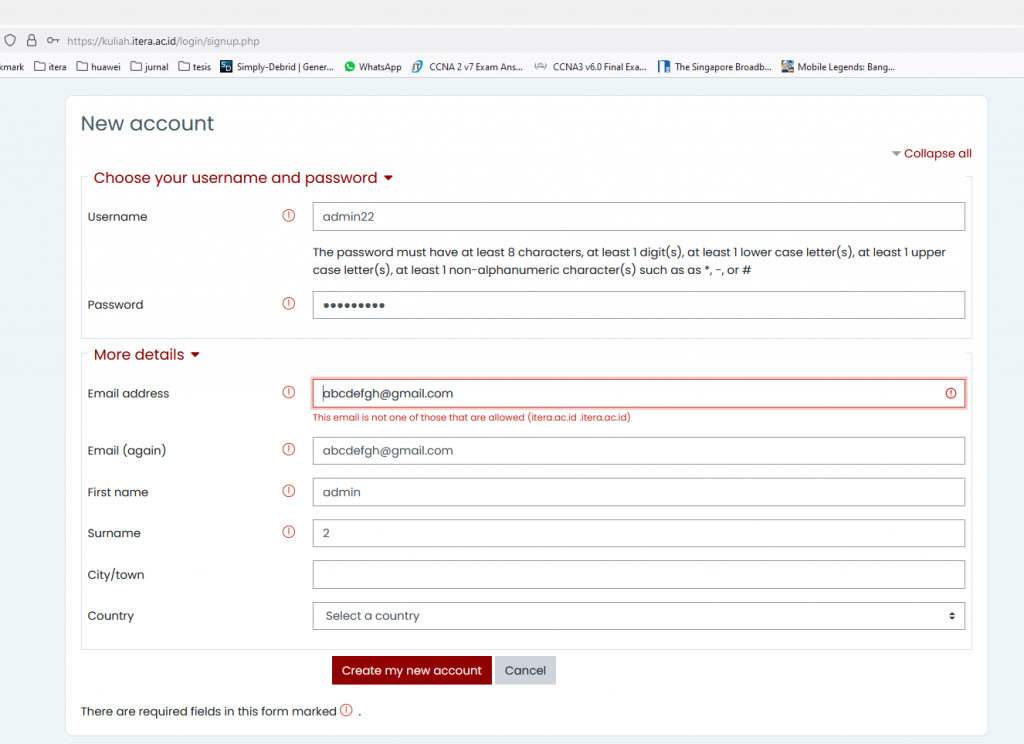The image size is (1024, 744).
Task: Open the 'tesis' bookmark folder
Action: (x=194, y=67)
